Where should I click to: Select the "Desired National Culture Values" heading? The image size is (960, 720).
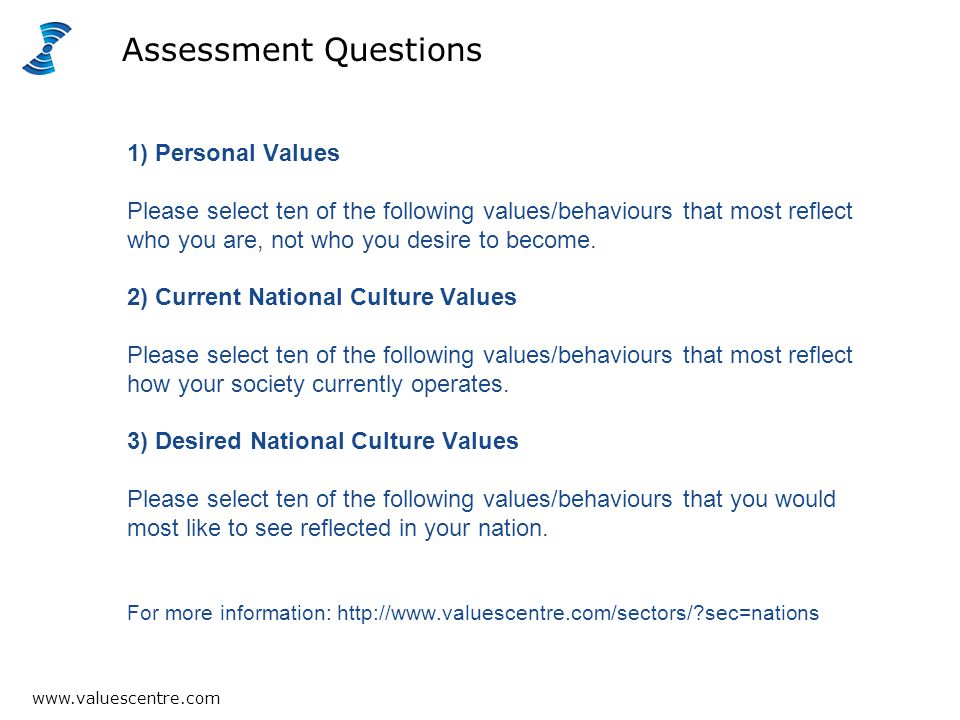click(337, 441)
